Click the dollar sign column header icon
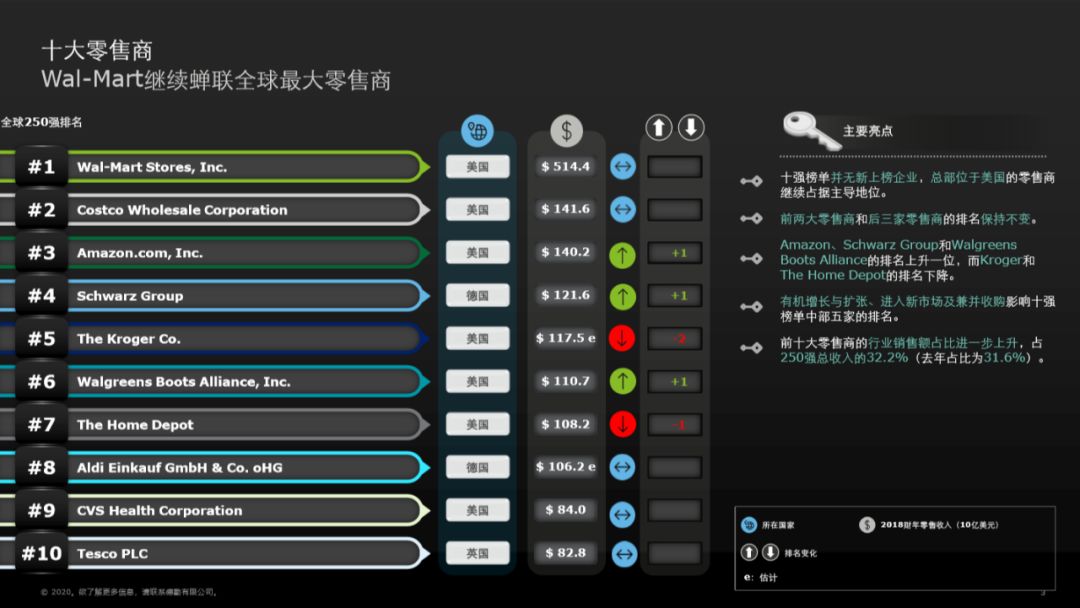The width and height of the screenshot is (1080, 608). pyautogui.click(x=566, y=128)
